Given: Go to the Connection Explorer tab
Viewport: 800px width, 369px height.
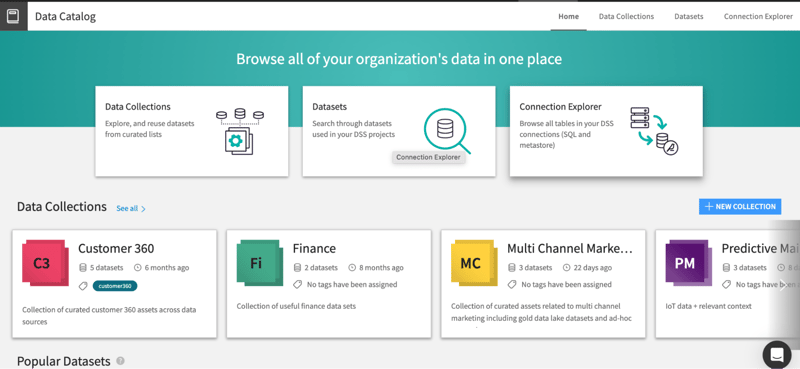Looking at the screenshot, I should coord(758,16).
